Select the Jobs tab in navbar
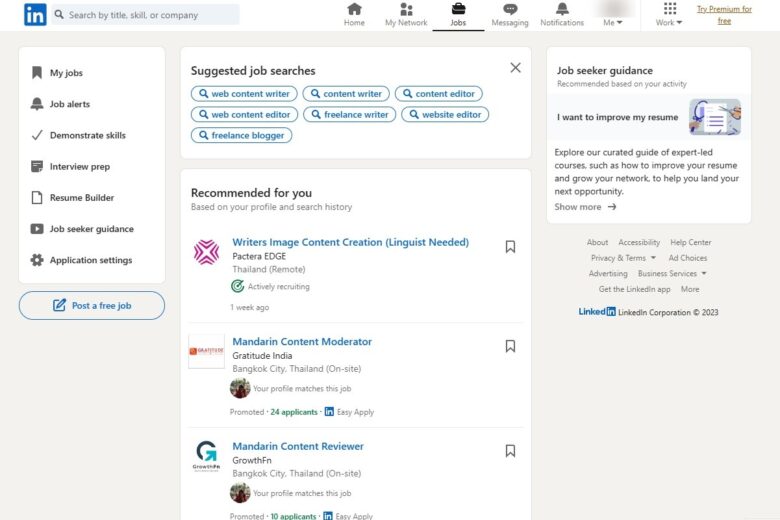 (458, 15)
